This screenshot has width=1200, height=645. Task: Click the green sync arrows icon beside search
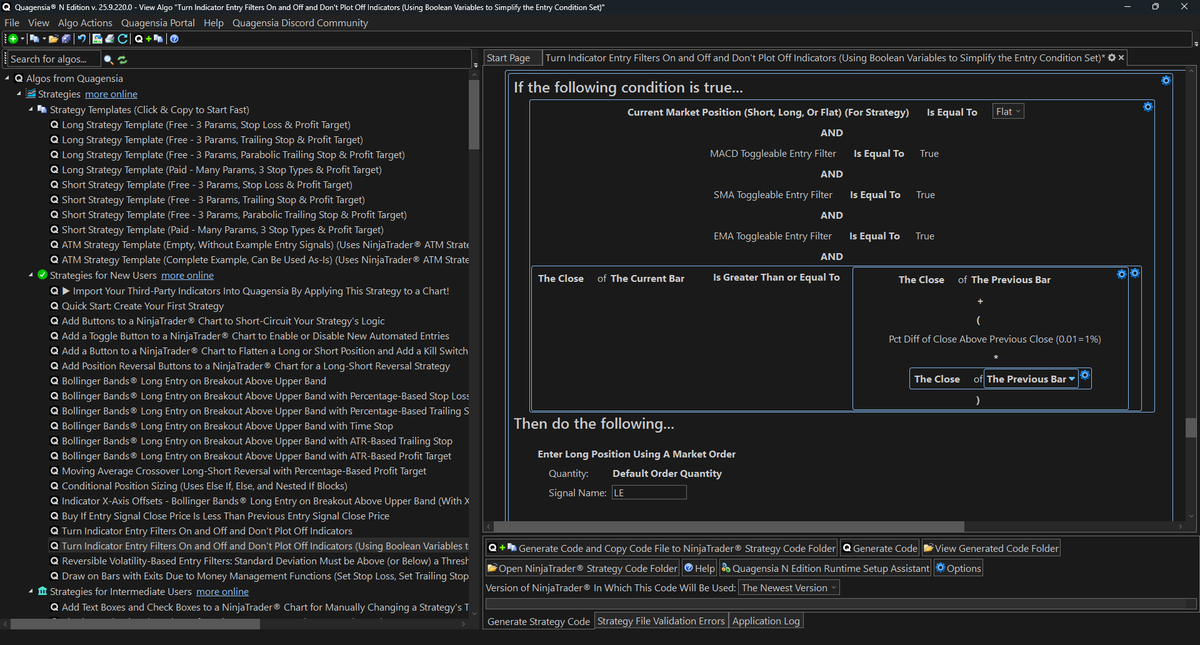pyautogui.click(x=123, y=60)
